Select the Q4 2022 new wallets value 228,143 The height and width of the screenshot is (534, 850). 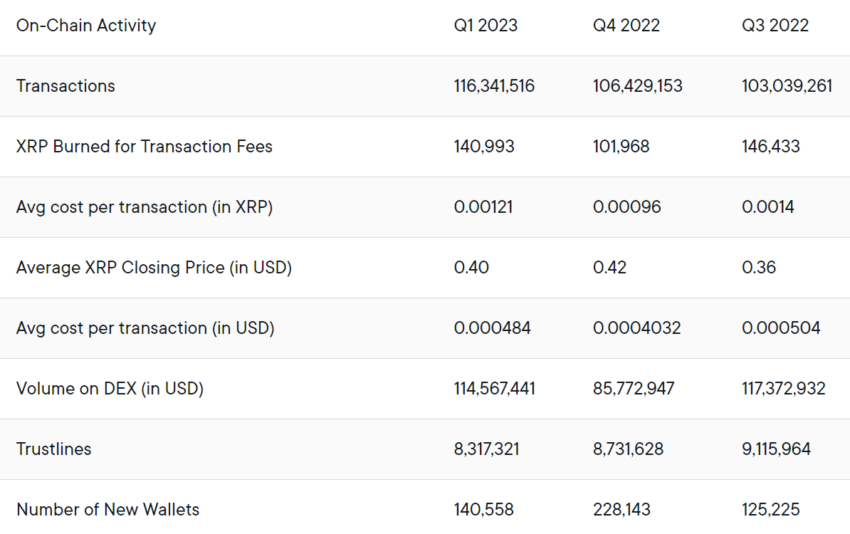click(x=621, y=509)
